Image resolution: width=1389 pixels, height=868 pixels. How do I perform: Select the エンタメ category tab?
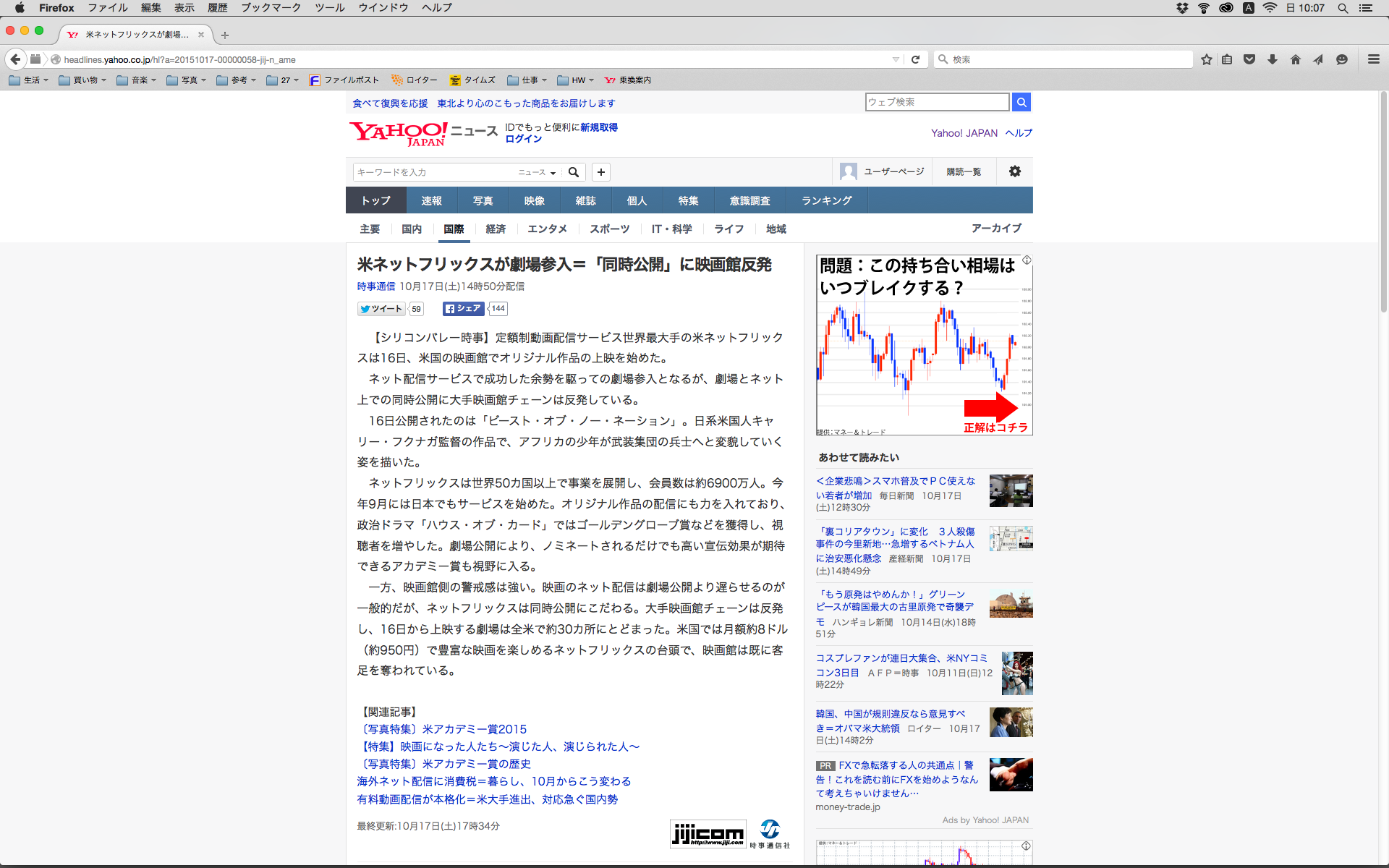click(547, 229)
